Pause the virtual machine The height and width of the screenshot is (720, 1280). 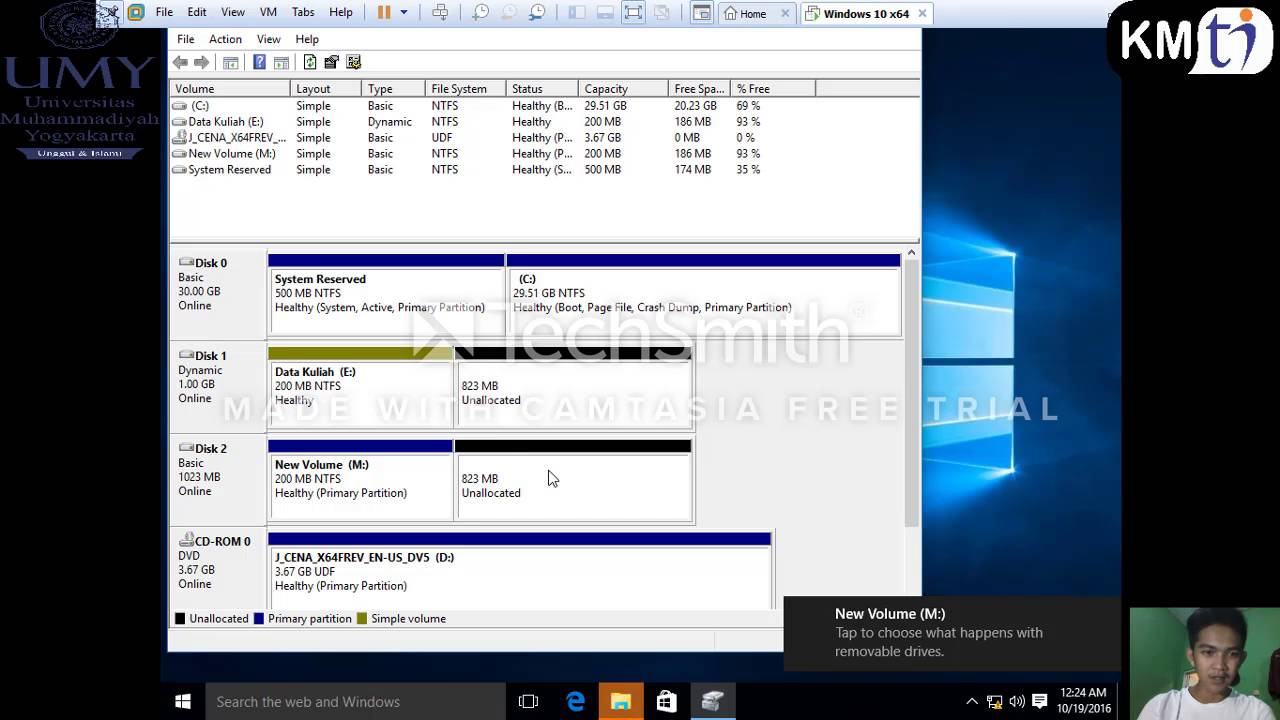[384, 13]
